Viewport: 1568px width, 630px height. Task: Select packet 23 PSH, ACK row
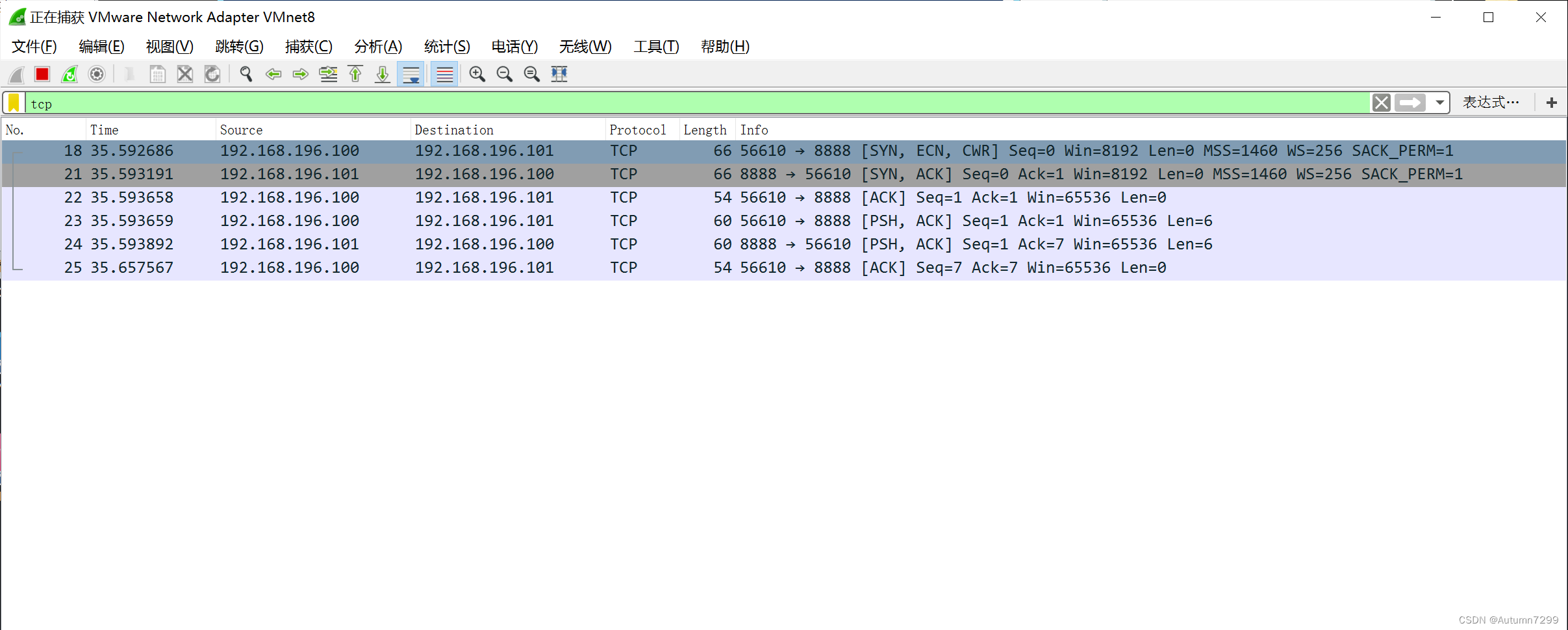pos(783,221)
